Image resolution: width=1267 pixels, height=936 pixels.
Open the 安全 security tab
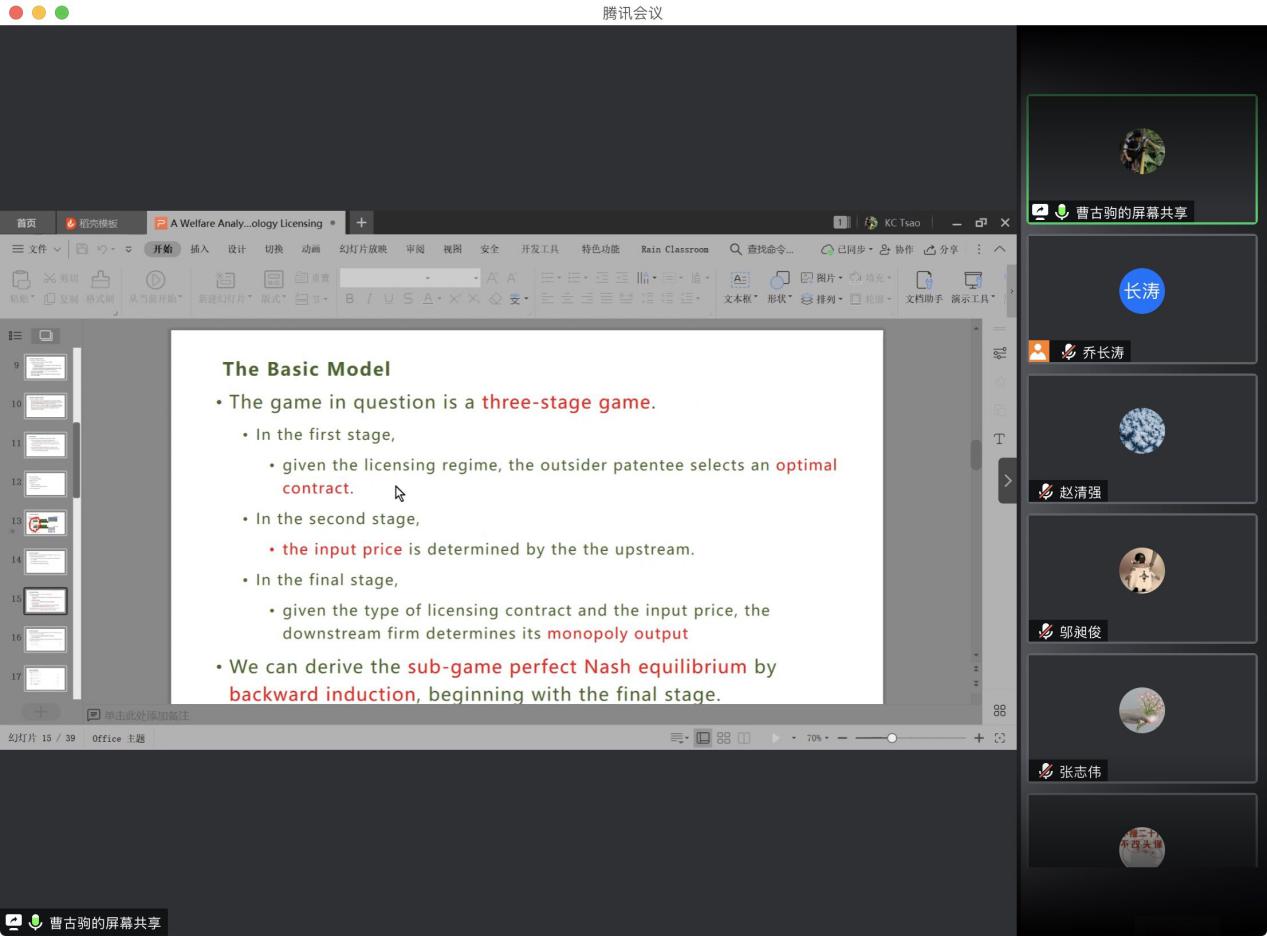[490, 249]
